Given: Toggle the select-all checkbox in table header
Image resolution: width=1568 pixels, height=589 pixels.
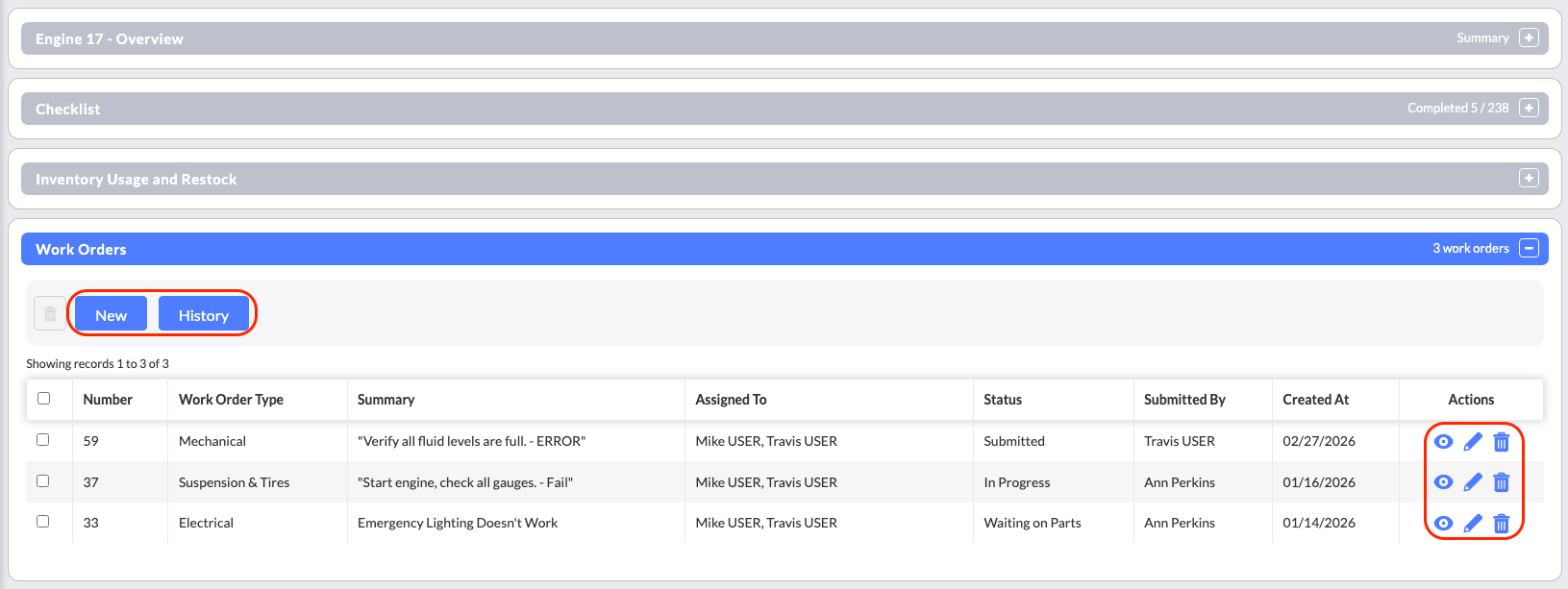Looking at the screenshot, I should click(x=43, y=398).
